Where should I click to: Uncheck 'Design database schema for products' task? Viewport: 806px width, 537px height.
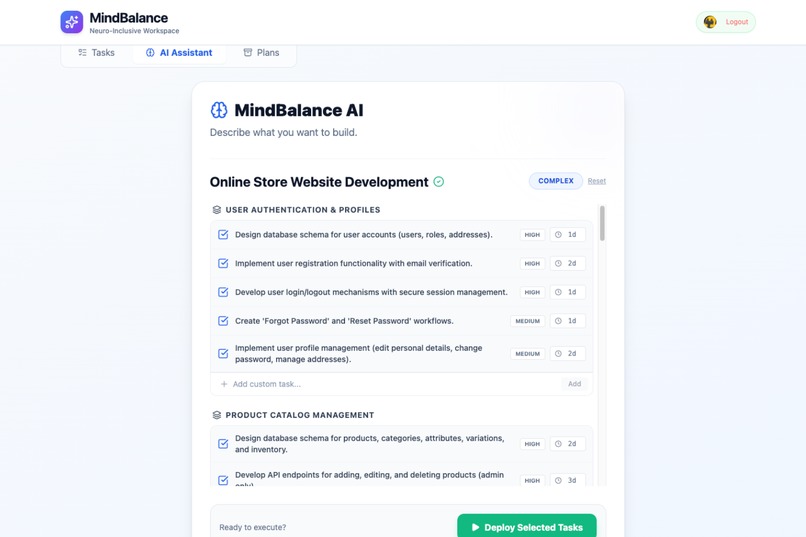coord(223,444)
